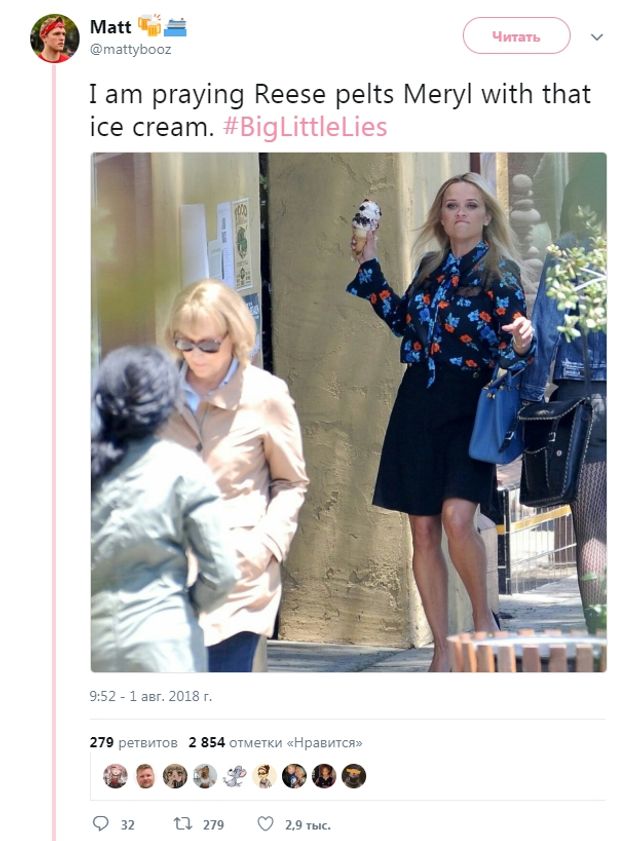Open Matt's profile avatar photo
This screenshot has height=841, width=640.
(x=55, y=39)
